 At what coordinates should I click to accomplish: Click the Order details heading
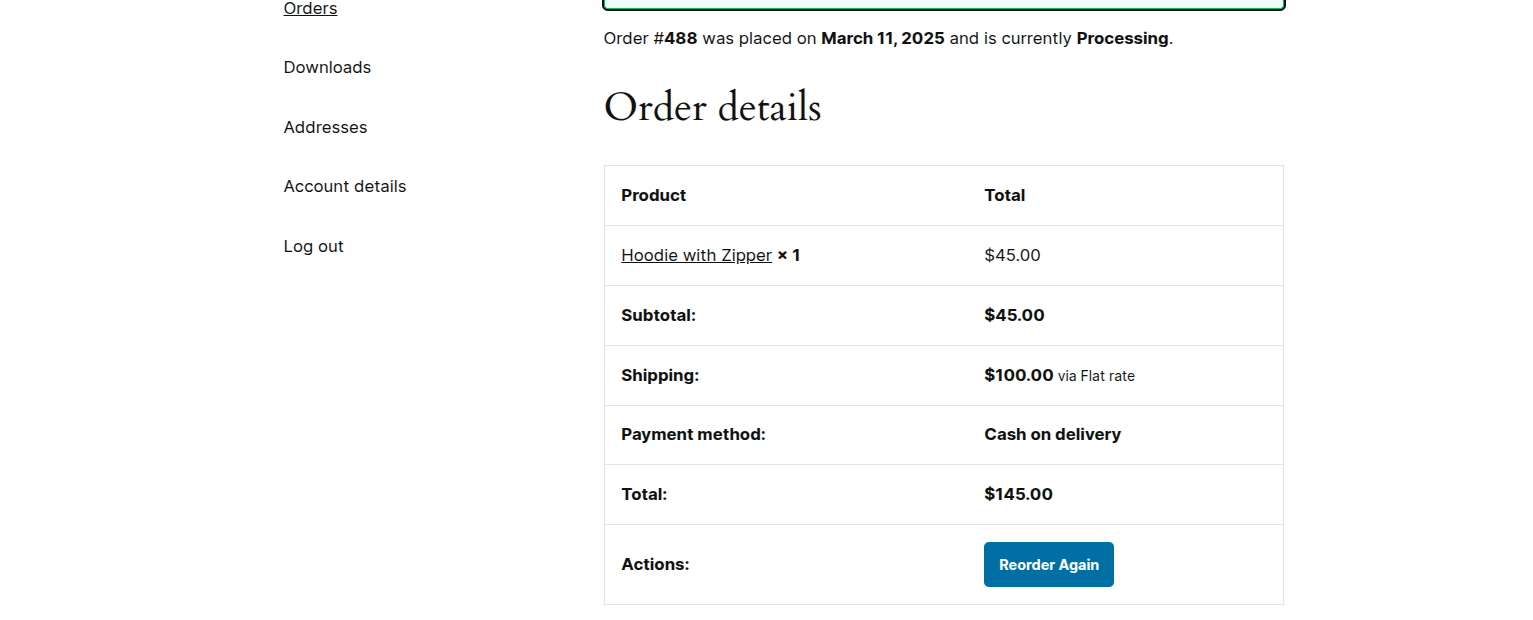712,108
